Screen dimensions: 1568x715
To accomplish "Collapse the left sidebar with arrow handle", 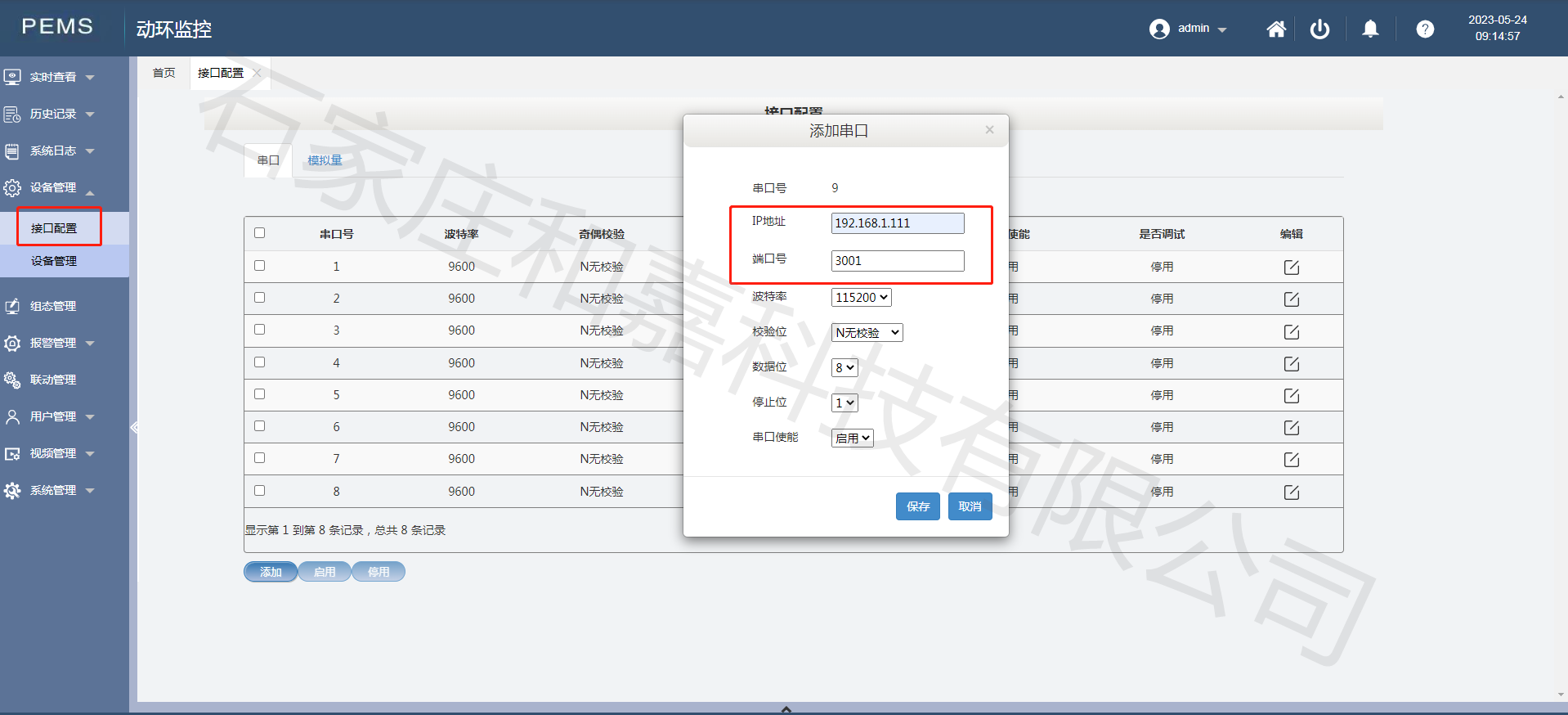I will [134, 427].
